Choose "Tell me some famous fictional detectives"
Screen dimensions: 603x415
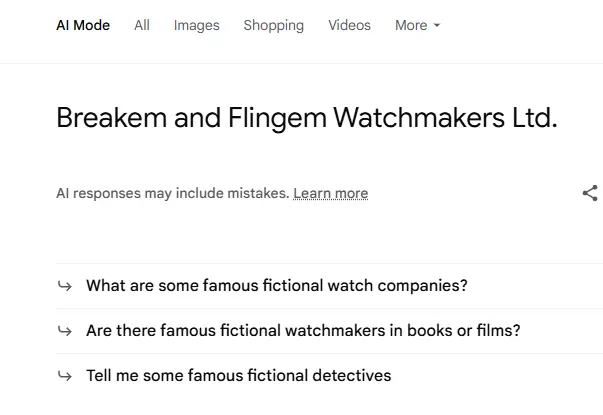click(238, 376)
